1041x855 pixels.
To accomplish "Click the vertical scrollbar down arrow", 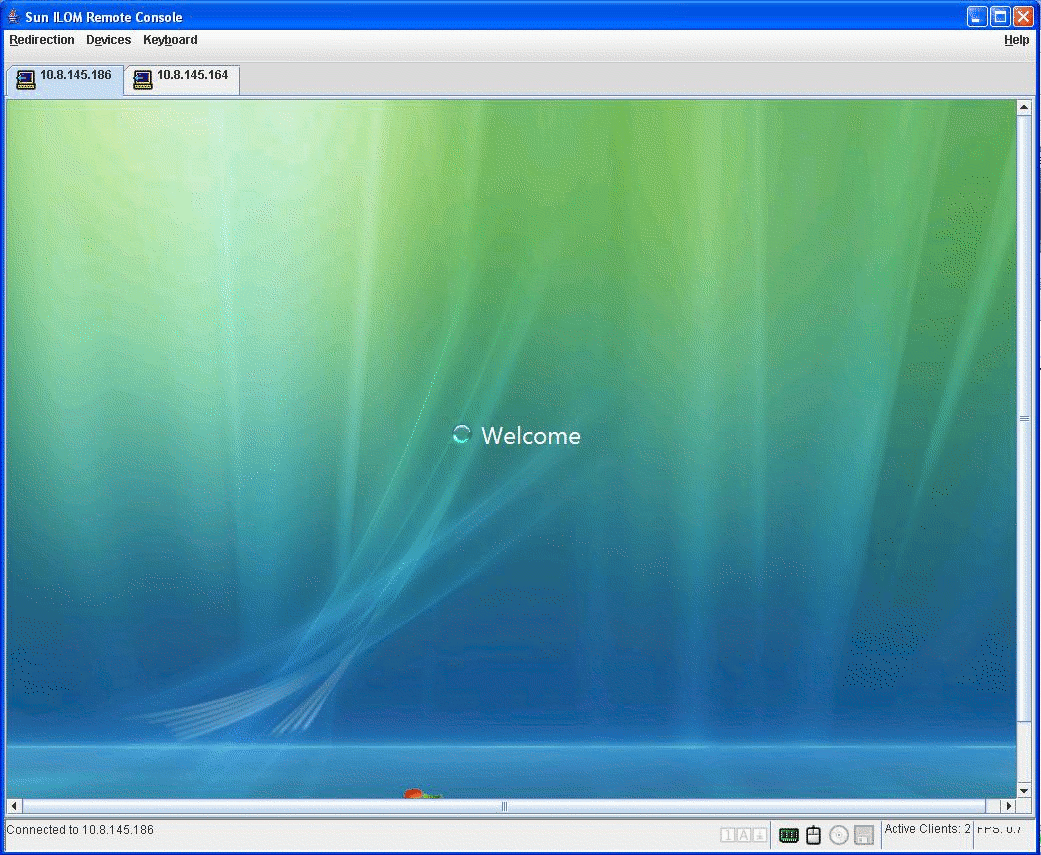I will point(1024,789).
